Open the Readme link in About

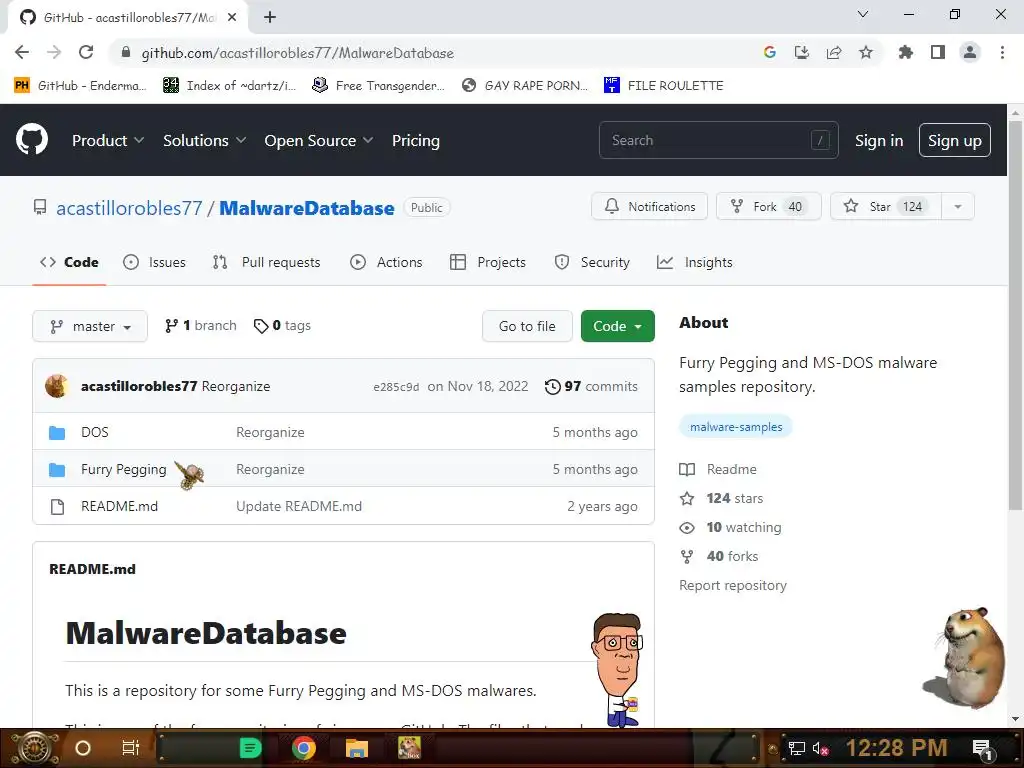click(x=718, y=469)
